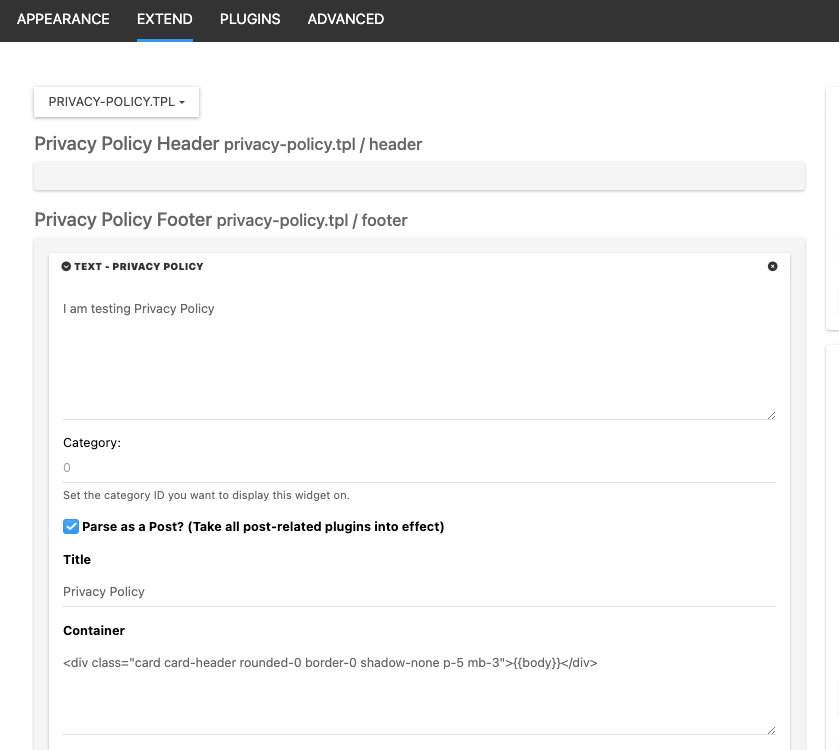
Task: Click the Privacy Policy Footer heading
Action: coord(123,220)
